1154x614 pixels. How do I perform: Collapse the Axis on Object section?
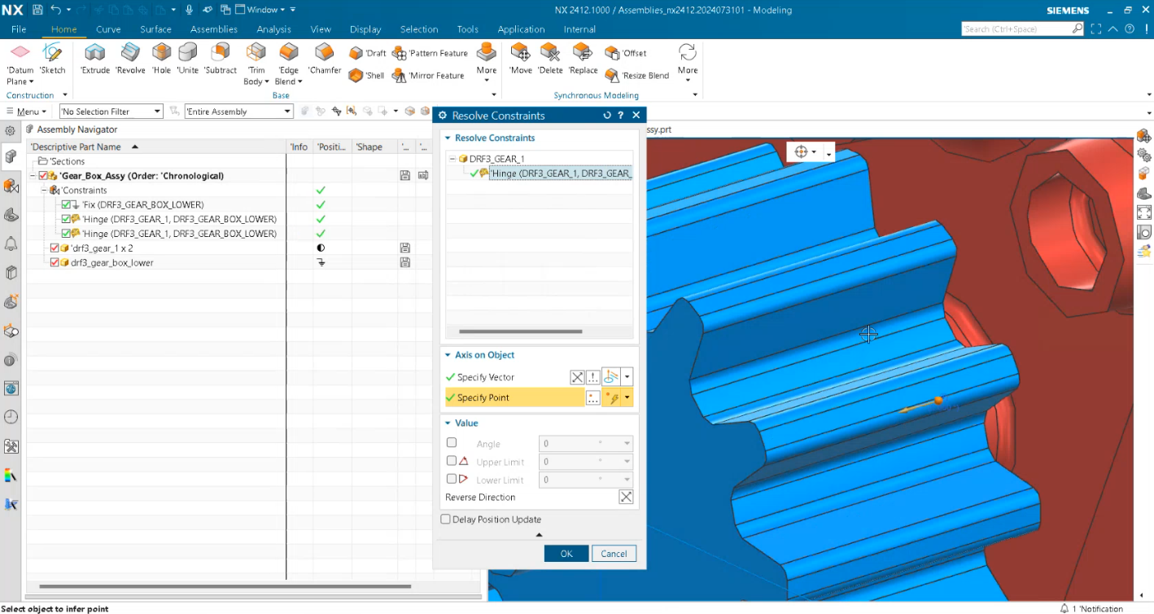click(449, 355)
